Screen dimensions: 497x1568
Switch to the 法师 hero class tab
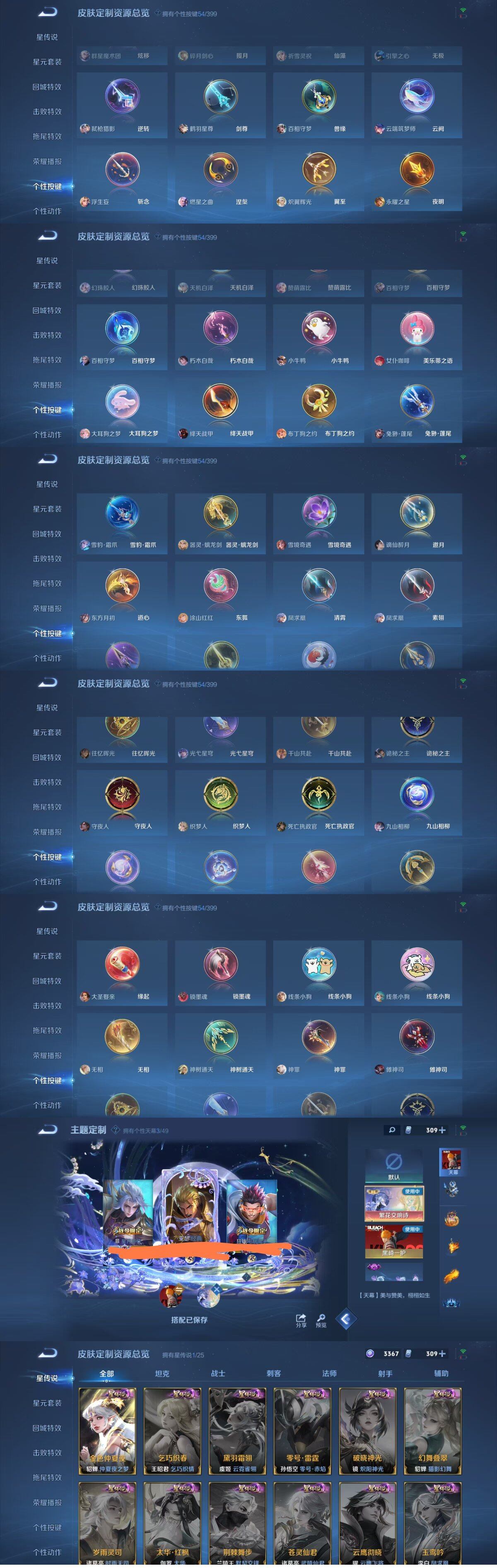pos(330,1373)
